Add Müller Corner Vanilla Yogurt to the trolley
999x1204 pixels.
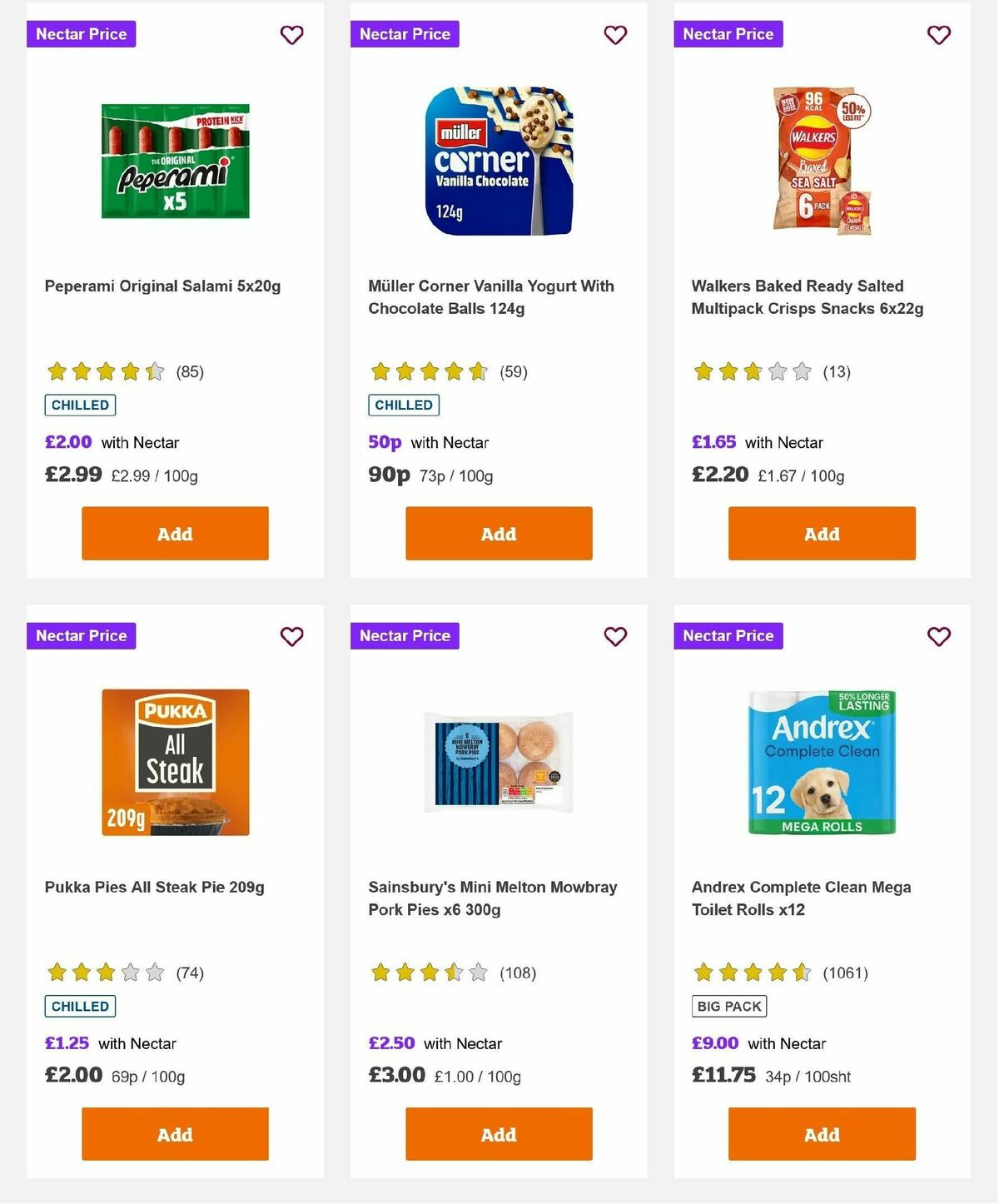[x=498, y=533]
